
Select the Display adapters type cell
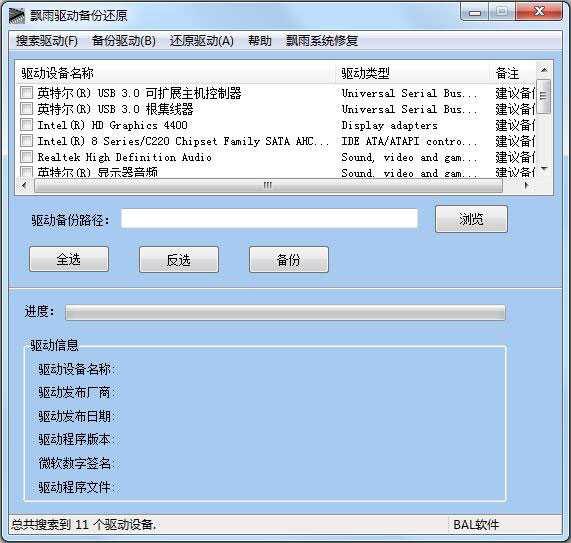point(390,125)
